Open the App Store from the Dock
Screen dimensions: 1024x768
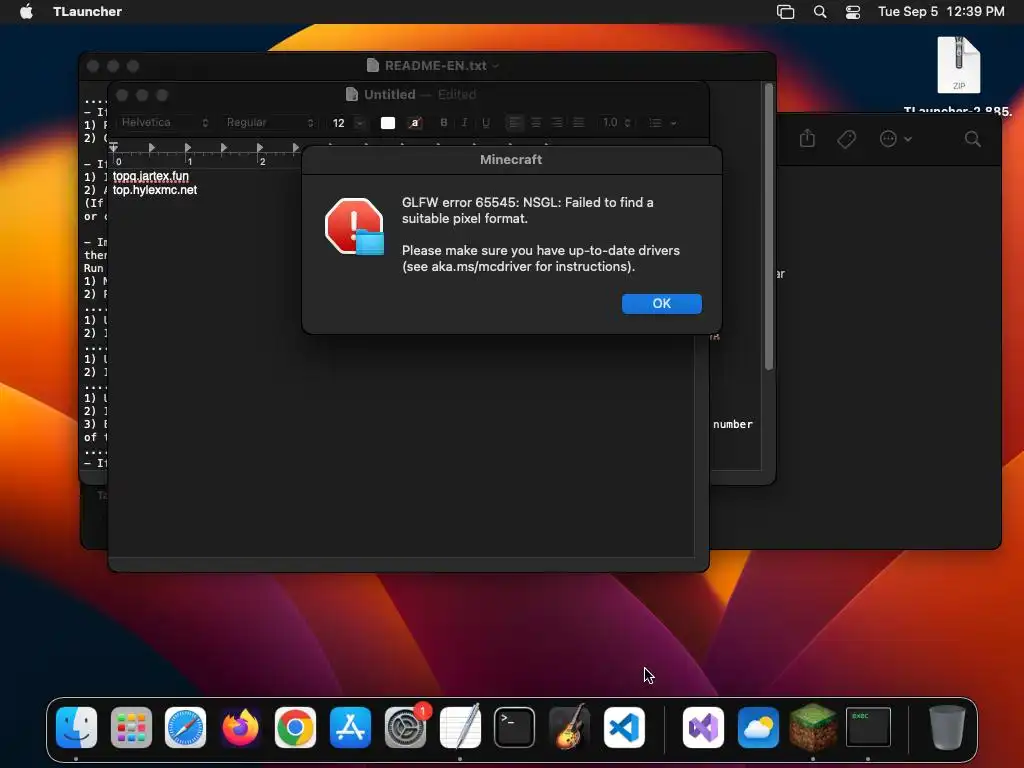(350, 727)
